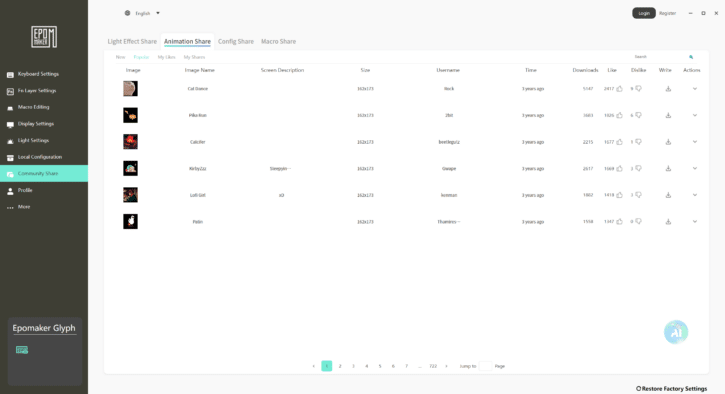
Task: Go to Macro Editing
Action: [x=44, y=107]
